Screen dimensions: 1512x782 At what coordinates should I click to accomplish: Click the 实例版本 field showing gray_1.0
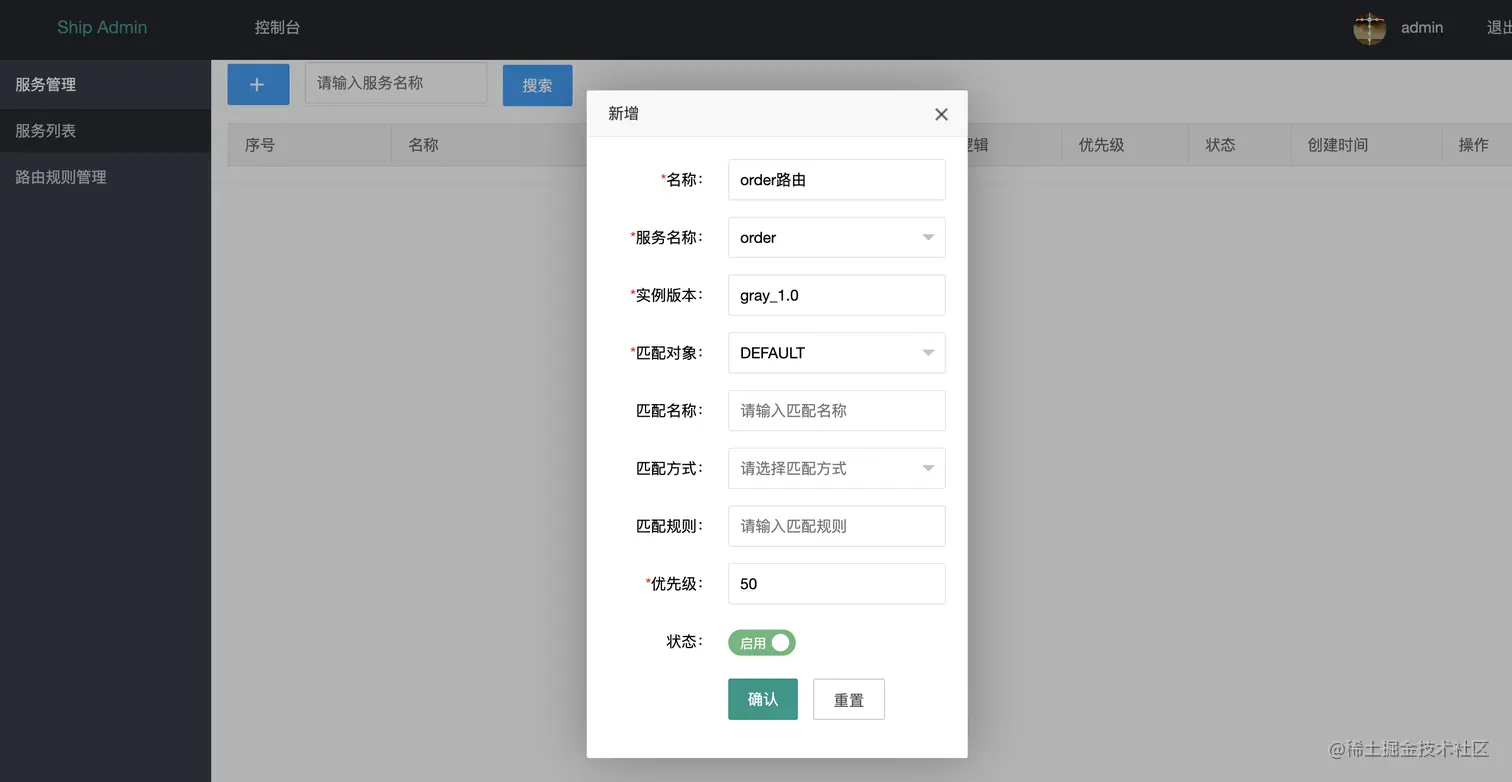pos(836,295)
